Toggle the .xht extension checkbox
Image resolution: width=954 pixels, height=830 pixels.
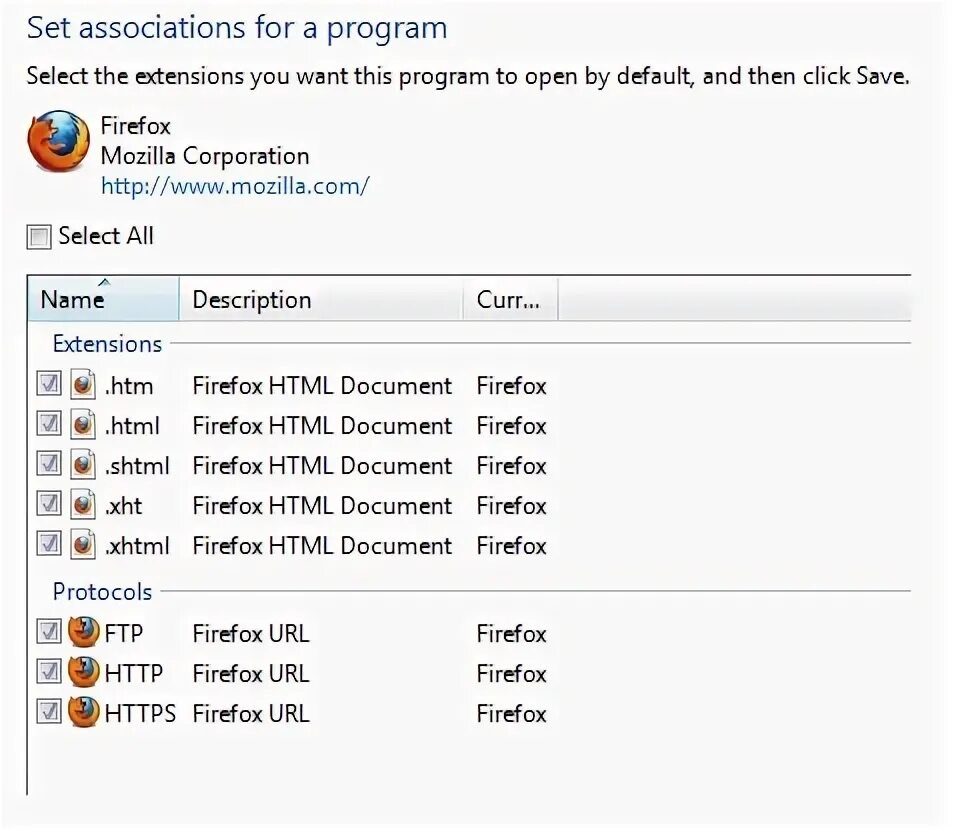49,504
